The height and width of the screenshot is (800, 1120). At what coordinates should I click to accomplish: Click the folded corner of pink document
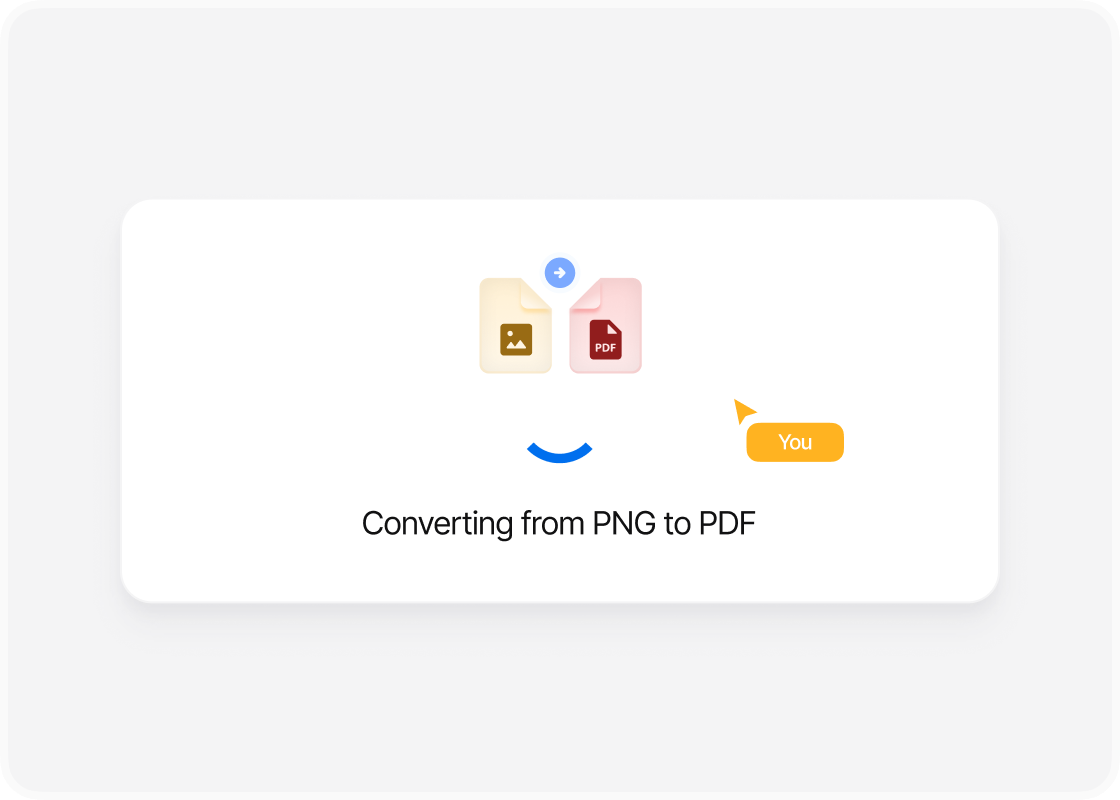coord(586,294)
